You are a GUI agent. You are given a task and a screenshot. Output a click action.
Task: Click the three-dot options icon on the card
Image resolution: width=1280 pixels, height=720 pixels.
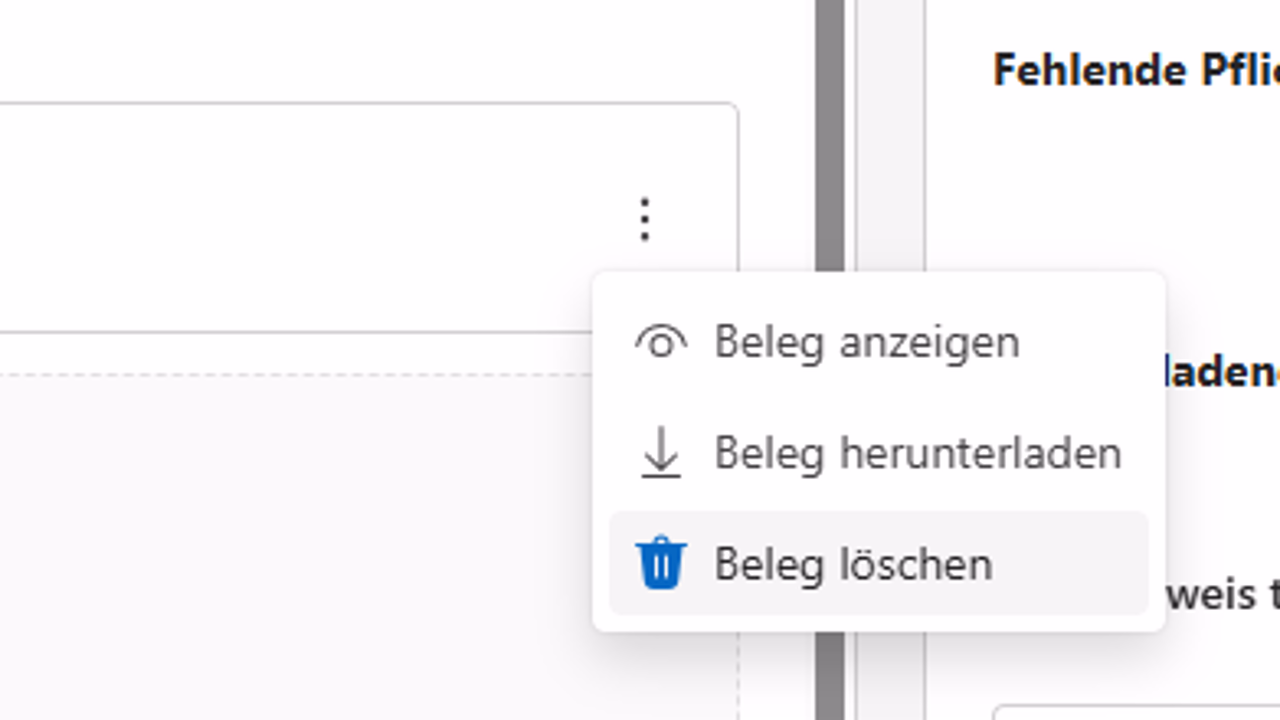(645, 219)
